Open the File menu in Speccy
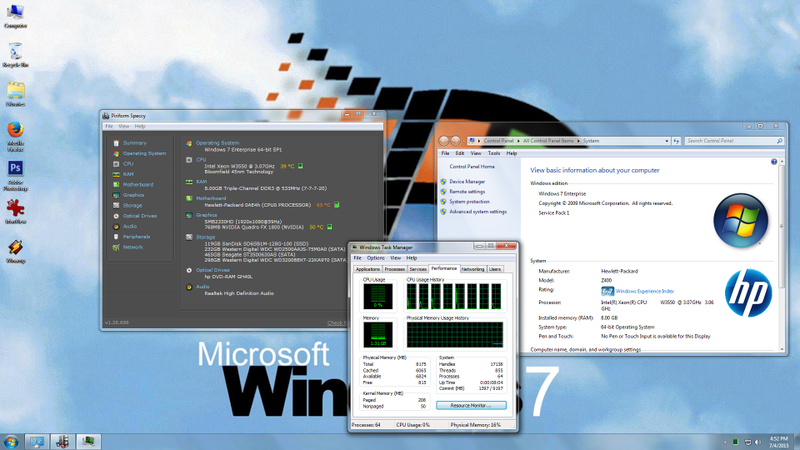 pos(109,126)
